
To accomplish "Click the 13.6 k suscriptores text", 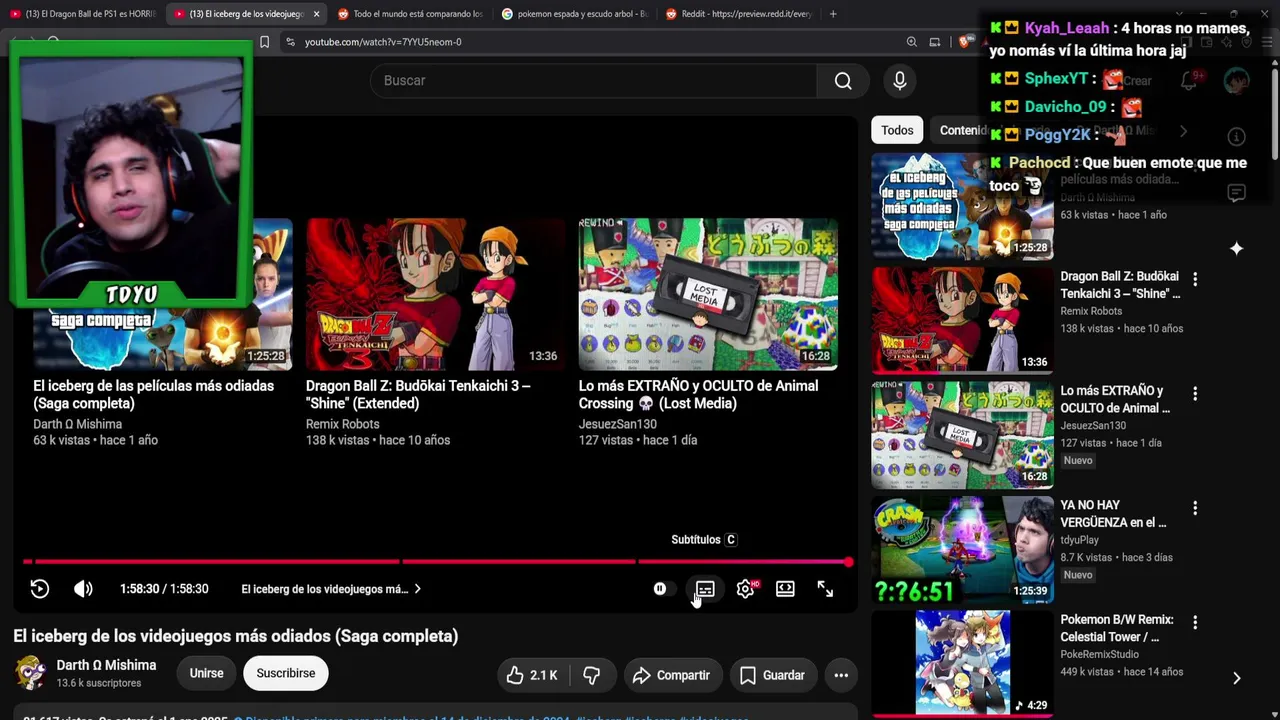I will (x=99, y=683).
